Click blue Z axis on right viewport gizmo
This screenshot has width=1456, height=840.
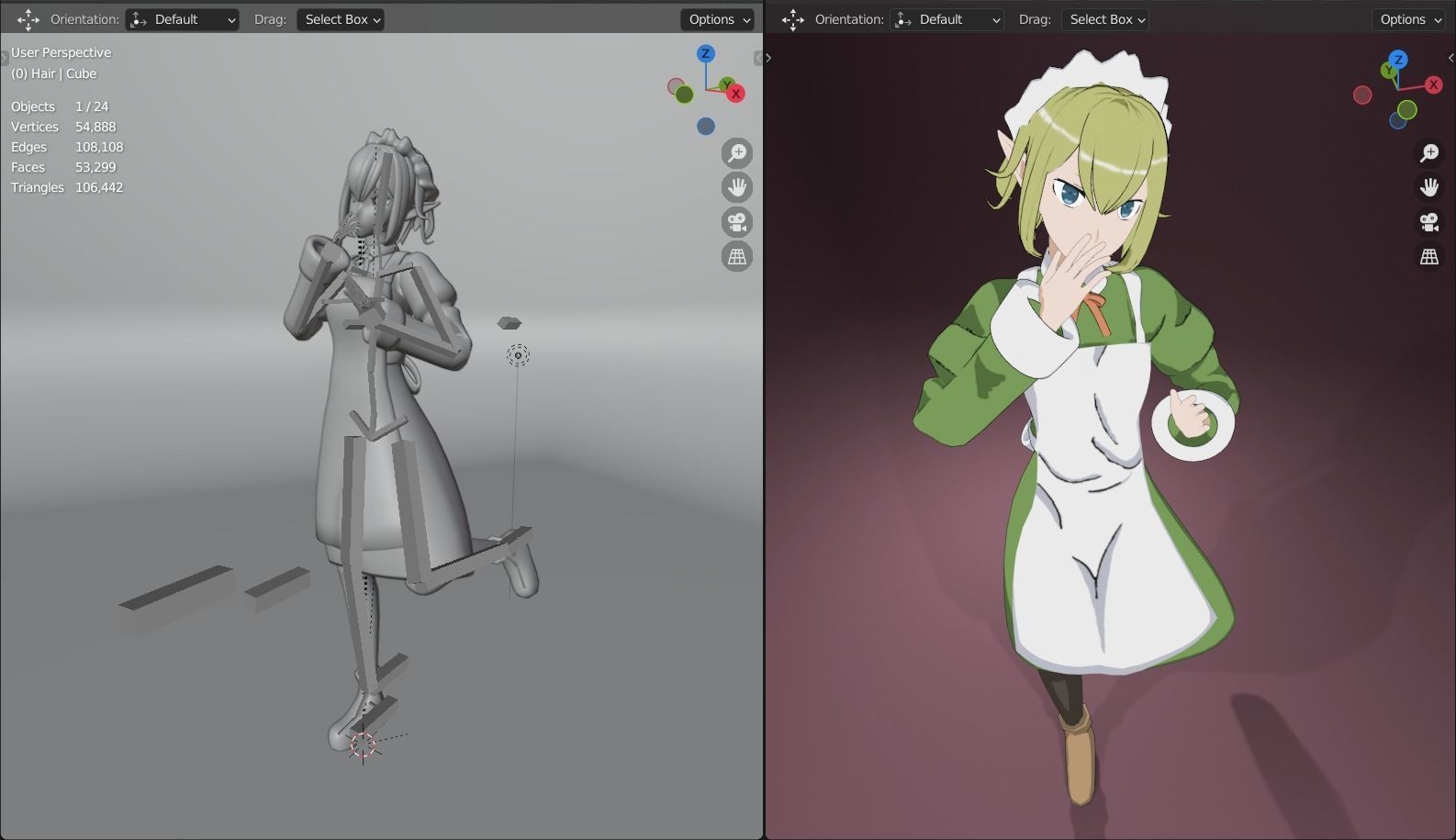point(1398,59)
